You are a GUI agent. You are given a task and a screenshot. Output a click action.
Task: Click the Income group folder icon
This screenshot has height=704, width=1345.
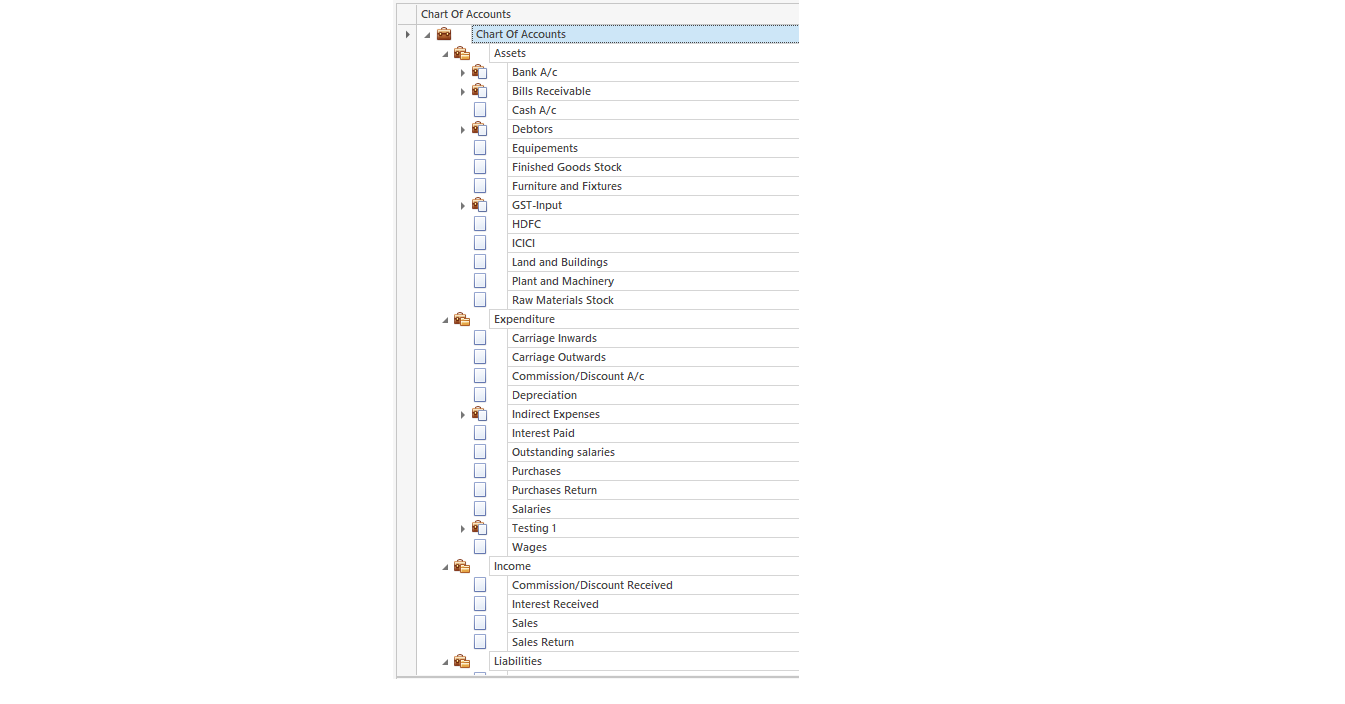click(x=462, y=566)
